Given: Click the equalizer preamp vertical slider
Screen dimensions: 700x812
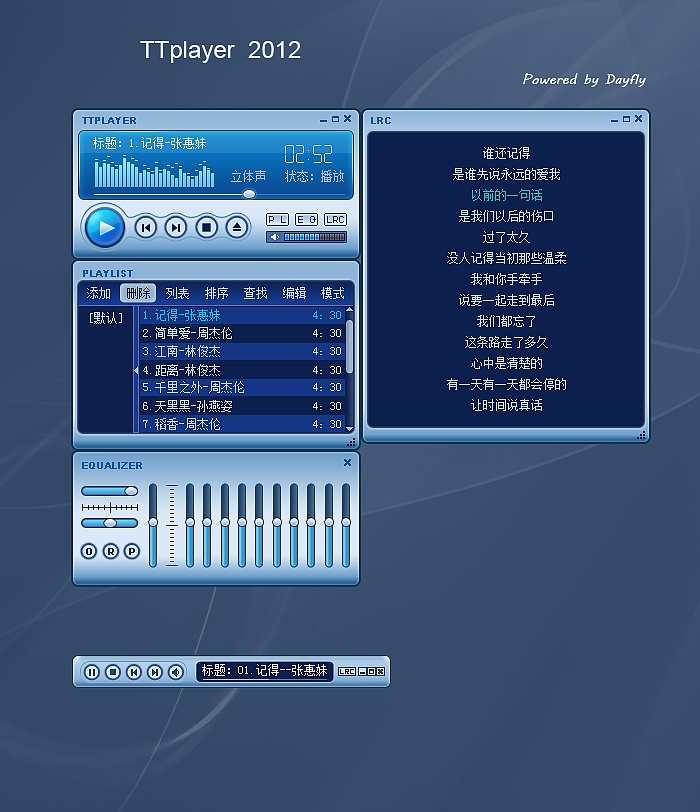Looking at the screenshot, I should pos(153,525).
